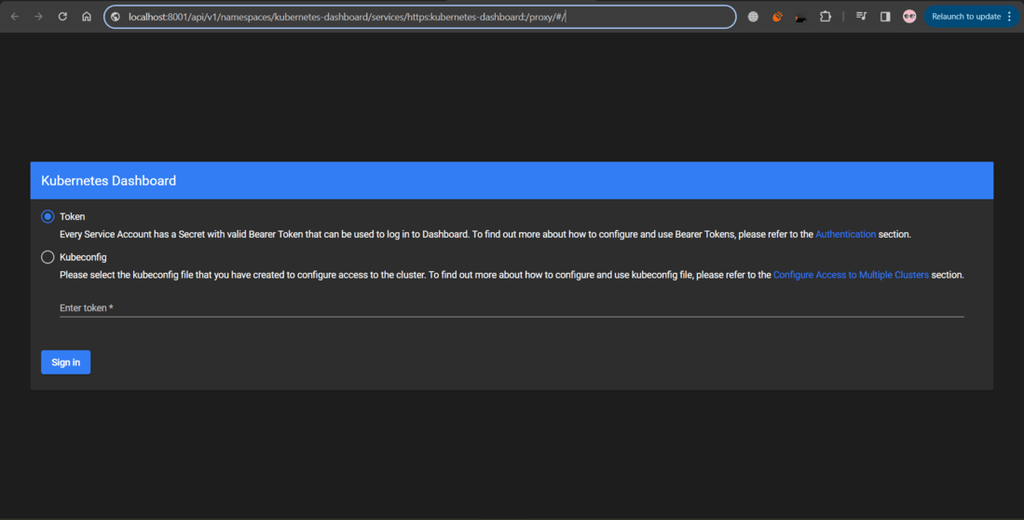
Task: Click the orange extension icon in toolbar
Action: [x=777, y=17]
